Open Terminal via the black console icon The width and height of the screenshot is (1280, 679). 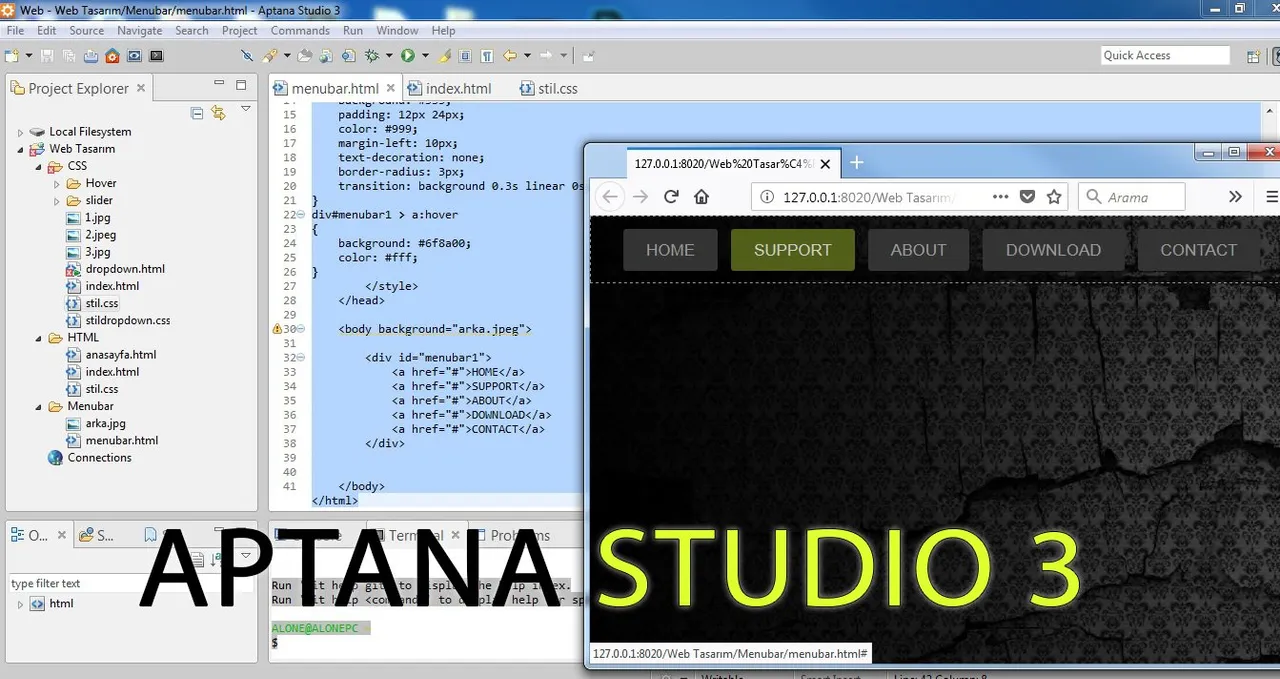coord(156,56)
